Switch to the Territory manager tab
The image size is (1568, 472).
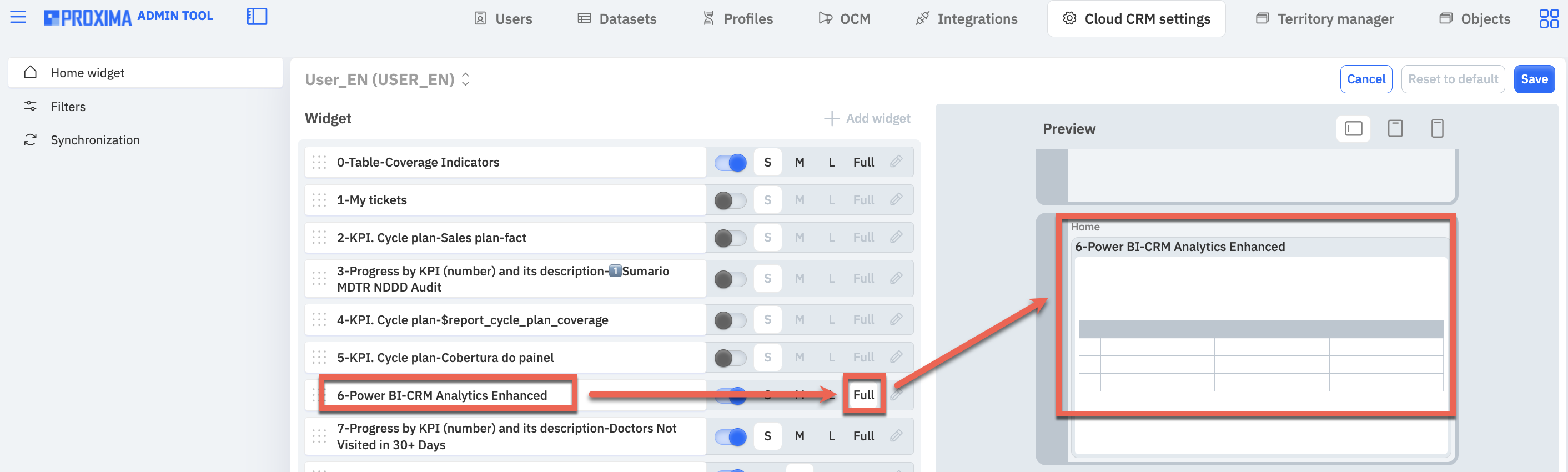1324,19
